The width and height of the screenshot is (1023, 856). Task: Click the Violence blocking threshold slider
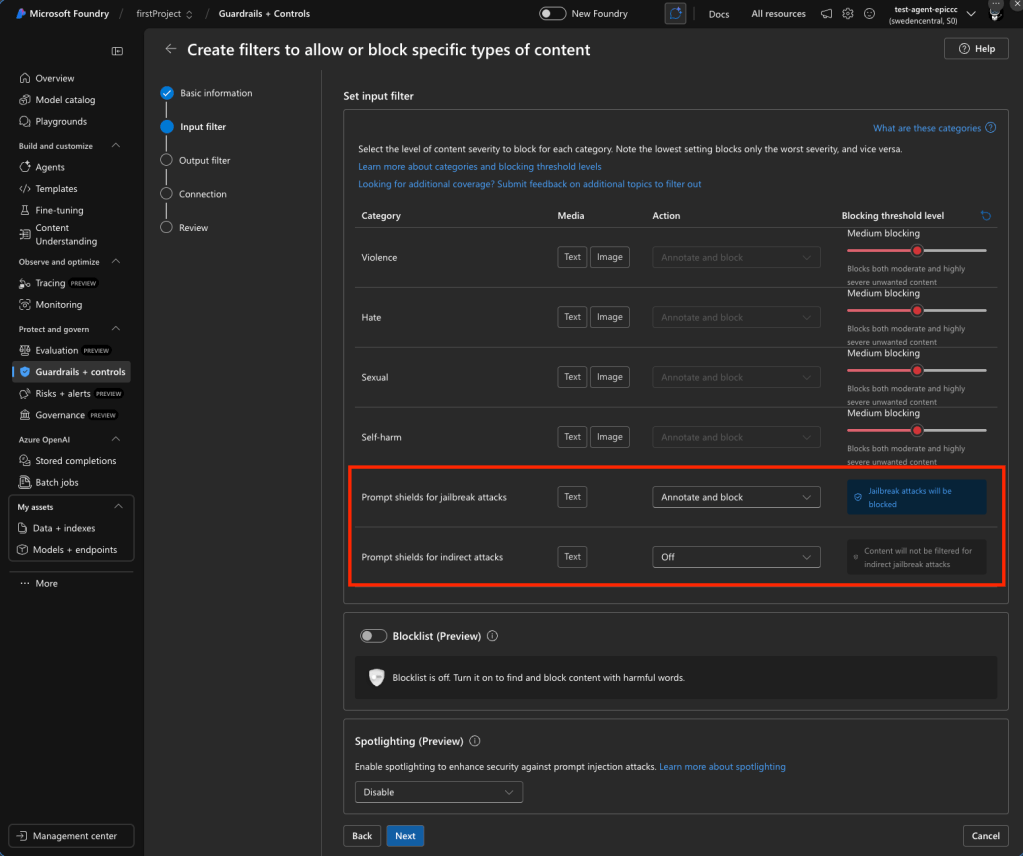916,250
